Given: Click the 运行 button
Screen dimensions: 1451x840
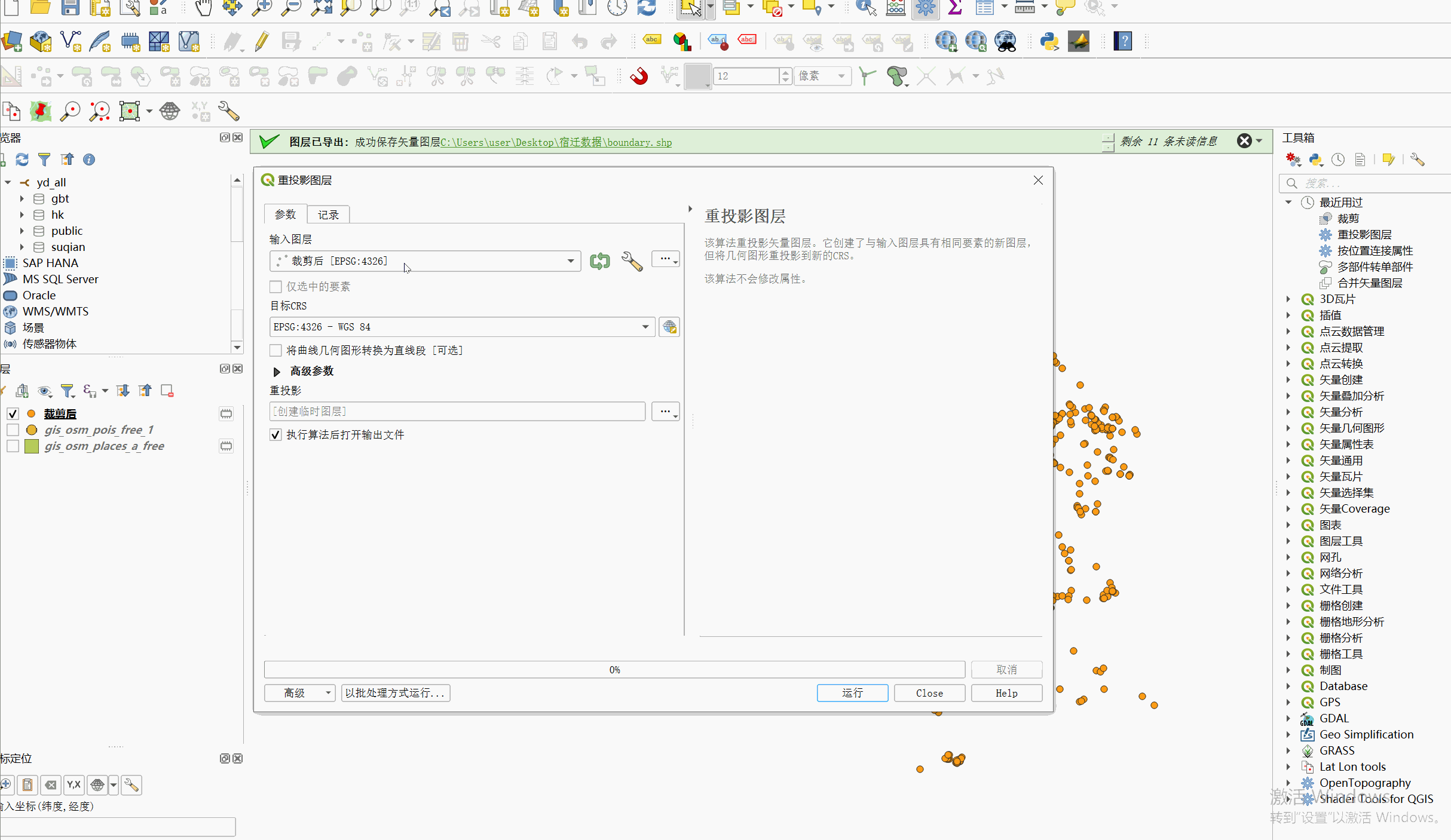Looking at the screenshot, I should 852,693.
